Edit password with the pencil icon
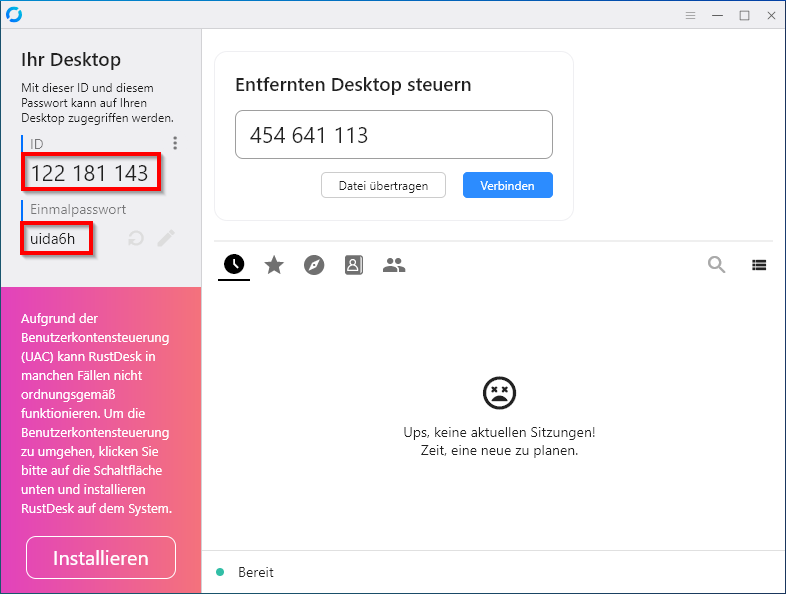Image resolution: width=786 pixels, height=594 pixels. tap(166, 238)
